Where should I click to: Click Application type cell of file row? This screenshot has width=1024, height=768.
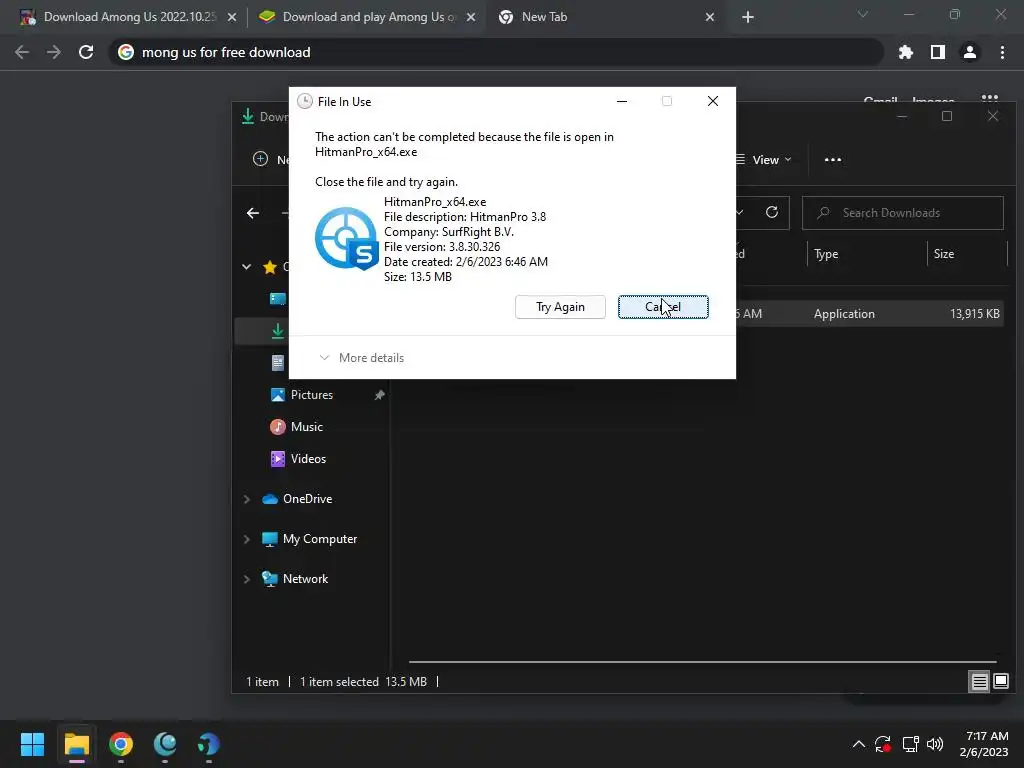[x=844, y=314]
